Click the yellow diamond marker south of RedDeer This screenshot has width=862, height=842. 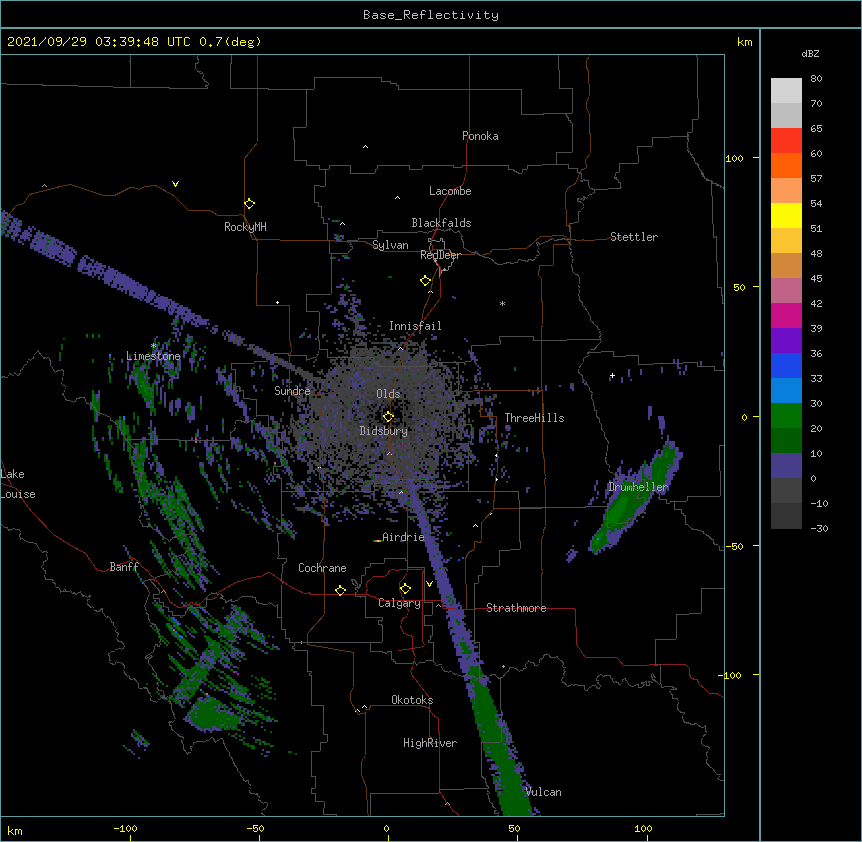(425, 280)
